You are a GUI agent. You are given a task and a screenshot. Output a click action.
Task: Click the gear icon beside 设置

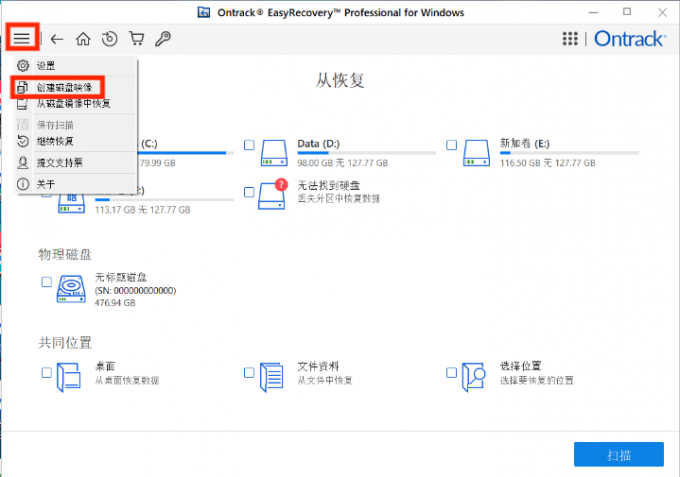pyautogui.click(x=23, y=65)
